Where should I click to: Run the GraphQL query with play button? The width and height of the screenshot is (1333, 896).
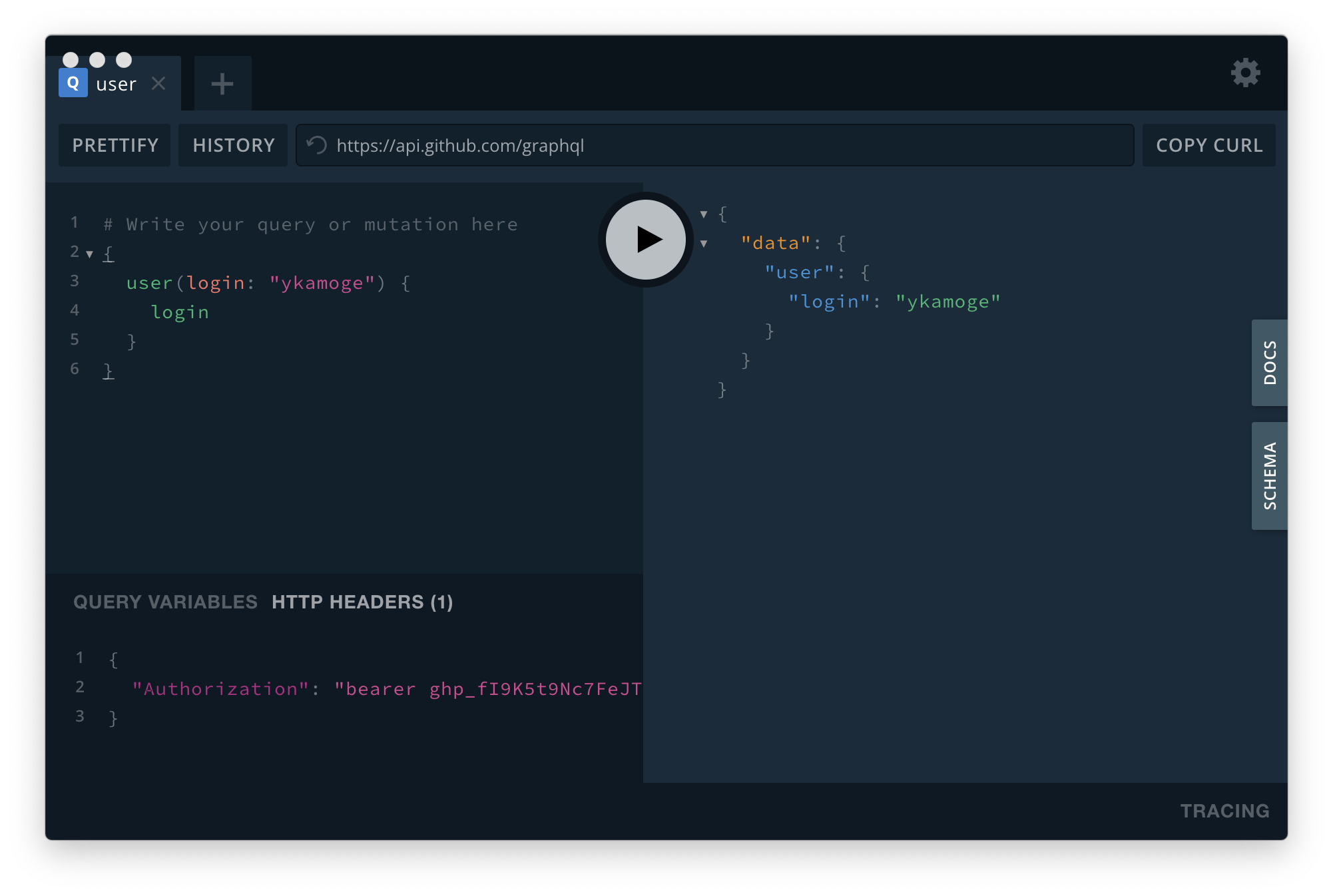point(645,240)
